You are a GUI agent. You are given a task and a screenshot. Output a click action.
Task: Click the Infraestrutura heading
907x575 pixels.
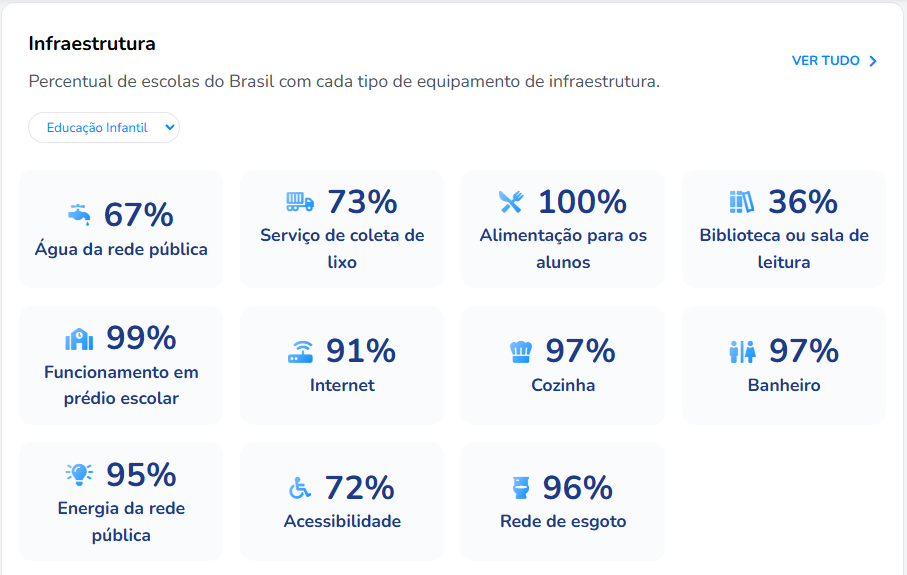(x=92, y=44)
